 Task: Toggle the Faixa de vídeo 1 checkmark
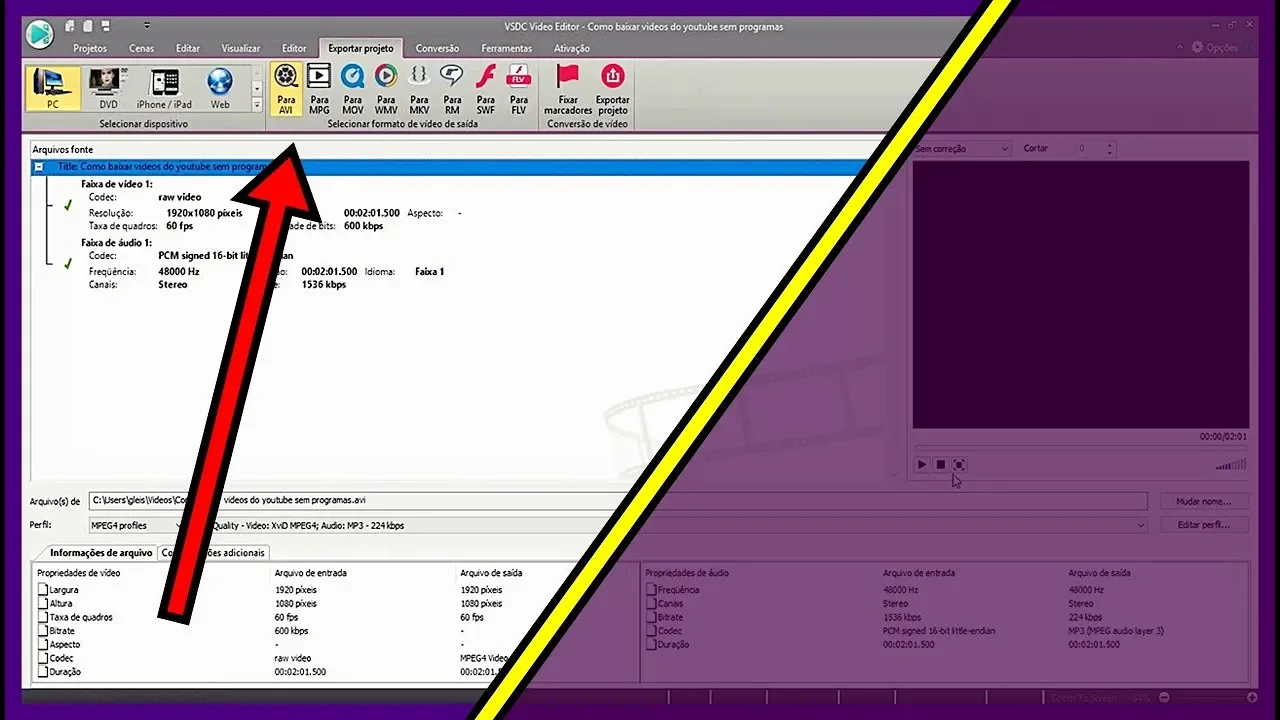click(68, 204)
